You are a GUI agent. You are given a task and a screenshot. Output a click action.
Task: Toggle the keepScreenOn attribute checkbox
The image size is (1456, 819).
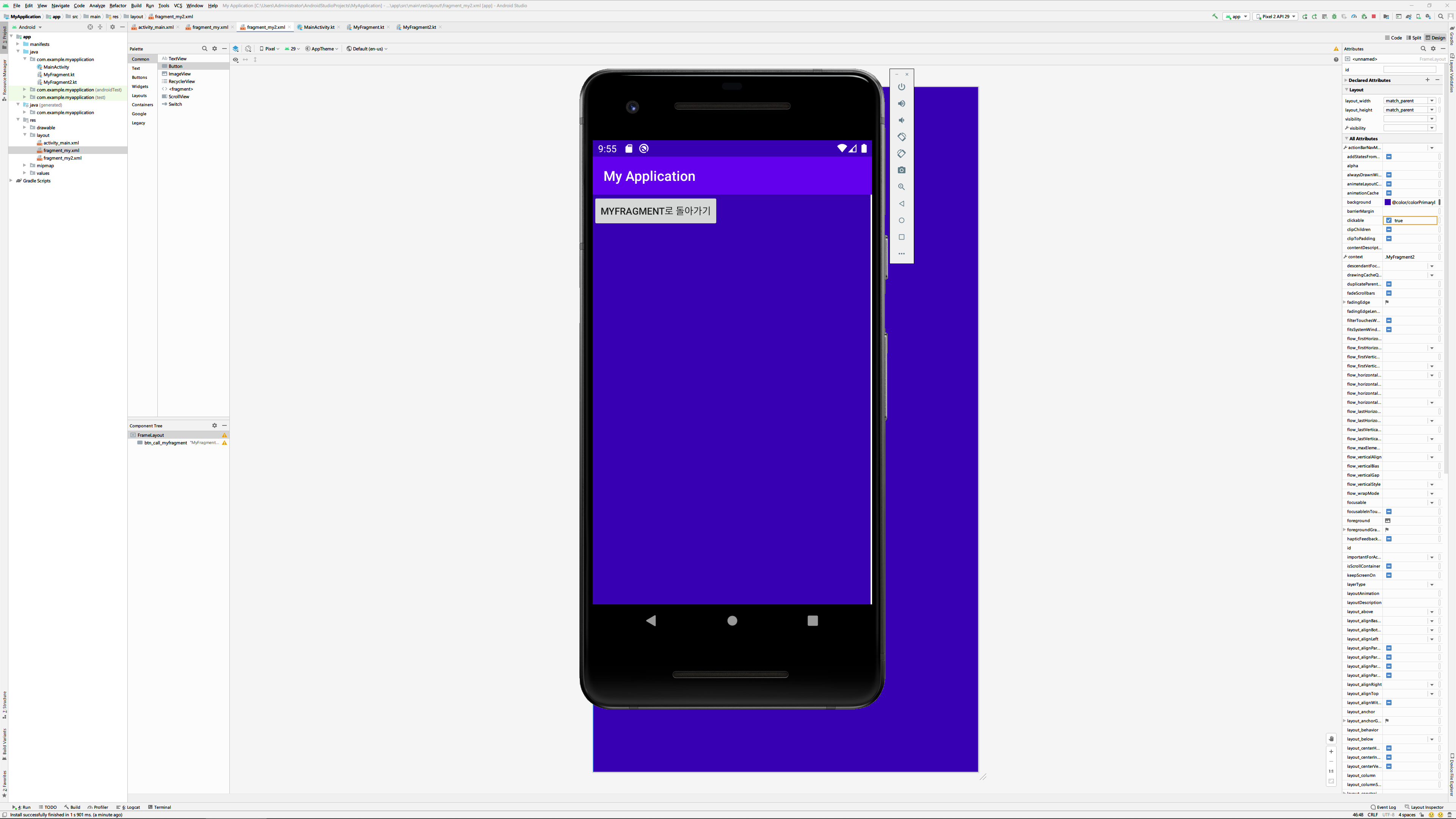click(x=1389, y=576)
